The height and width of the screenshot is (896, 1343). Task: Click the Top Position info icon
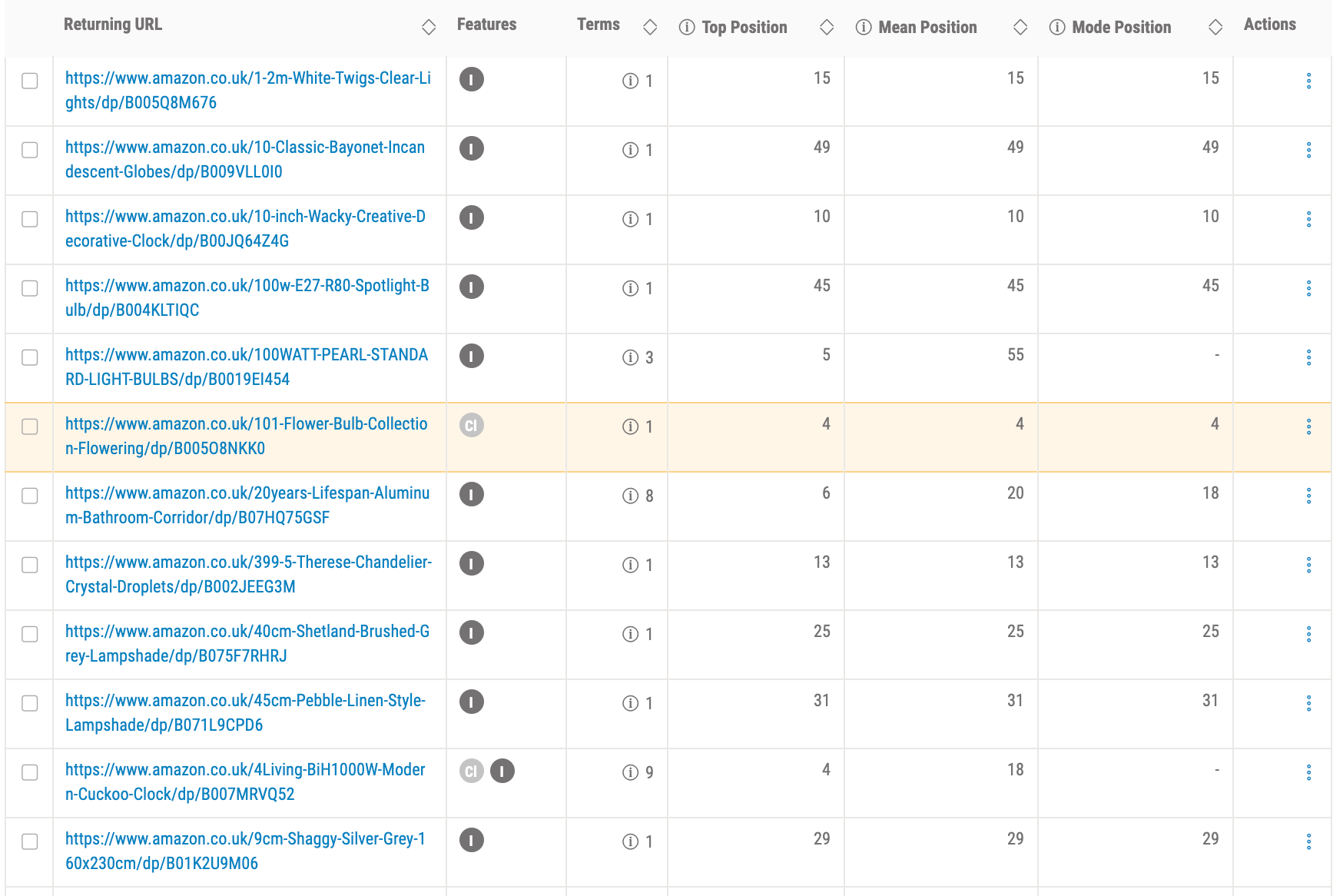pyautogui.click(x=687, y=28)
